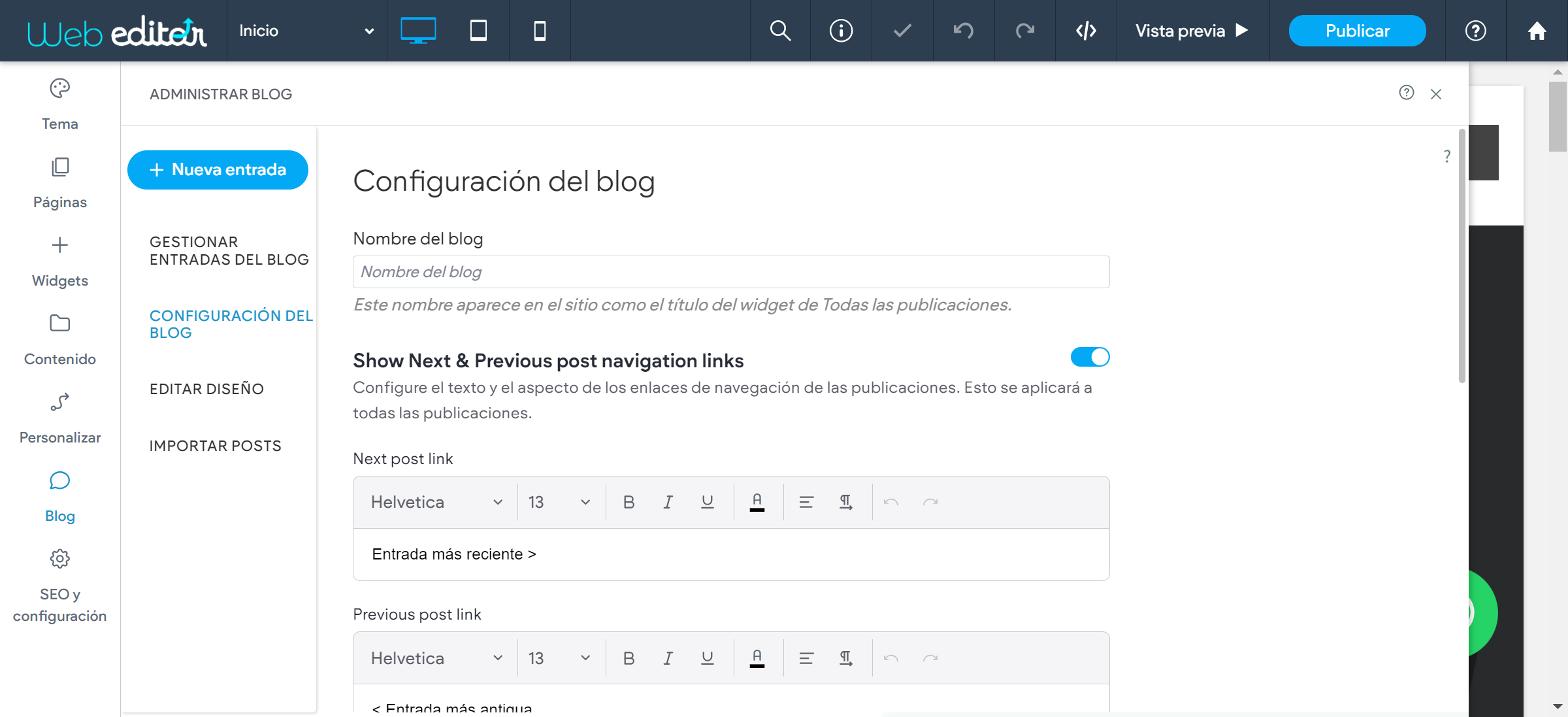Select Gestionar entradas del blog
Image resolution: width=1568 pixels, height=717 pixels.
[229, 251]
